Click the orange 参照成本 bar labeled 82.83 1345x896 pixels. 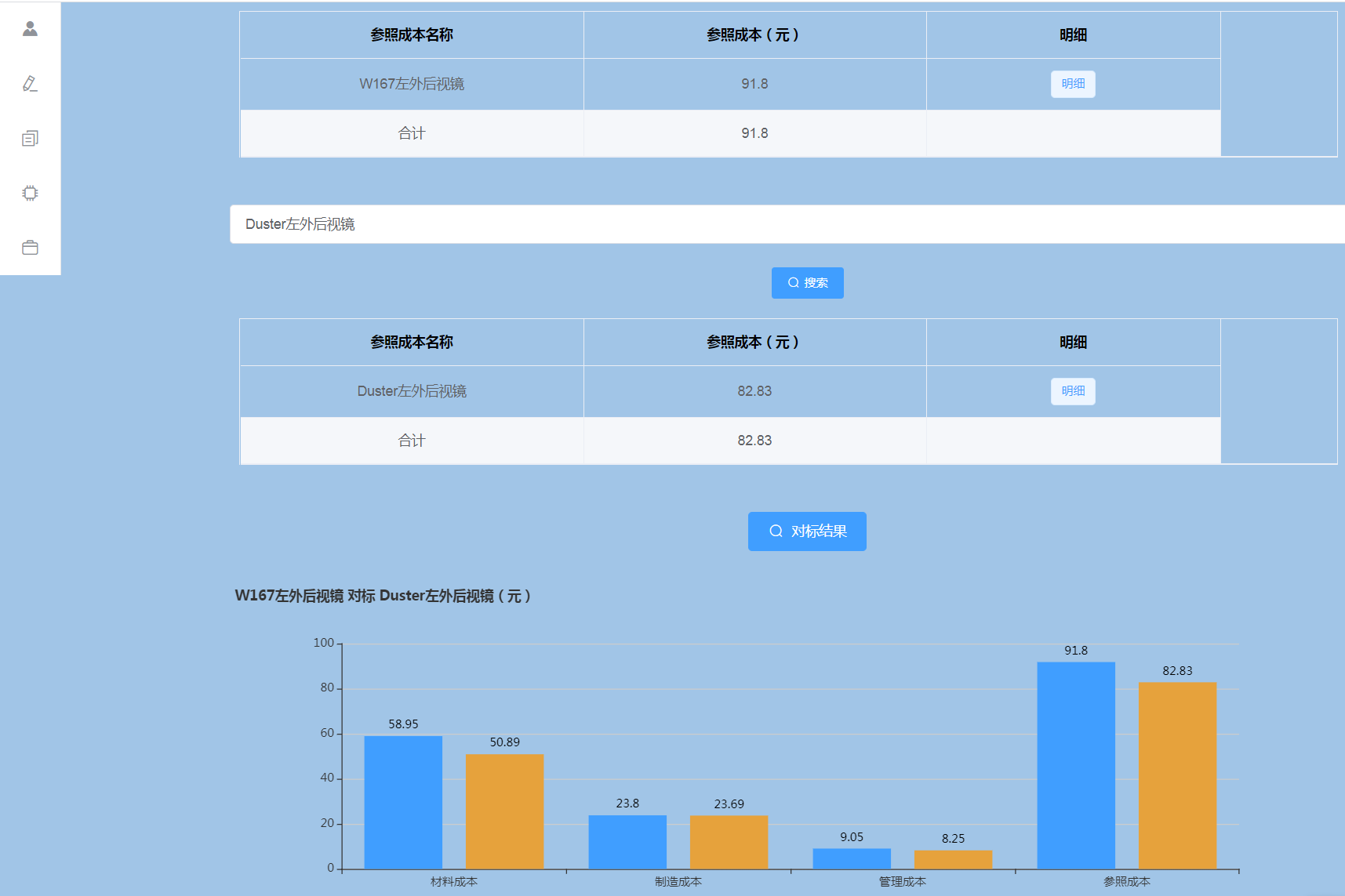pyautogui.click(x=1177, y=776)
